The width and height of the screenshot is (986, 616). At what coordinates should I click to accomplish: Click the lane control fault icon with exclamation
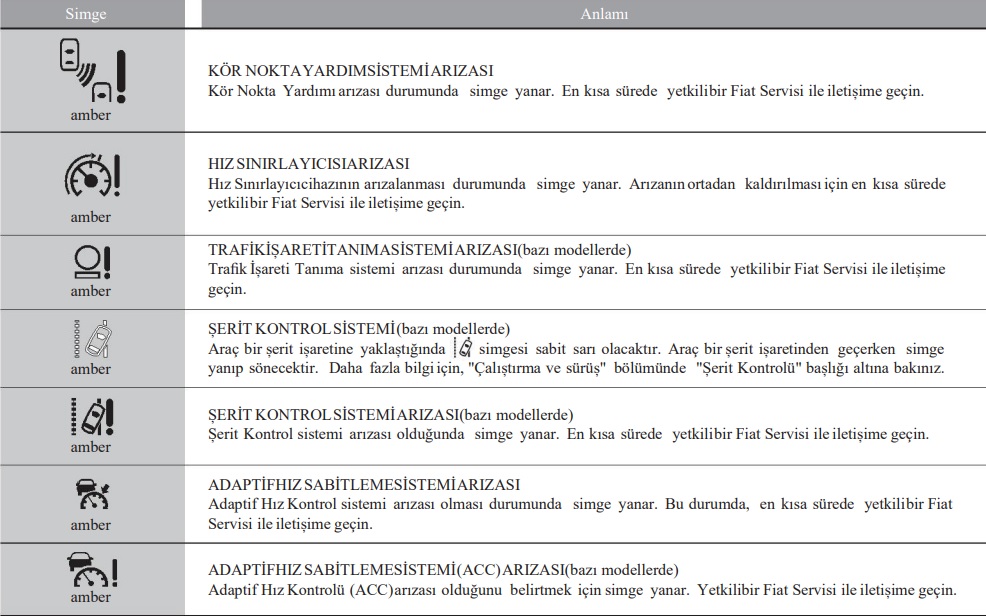click(x=92, y=417)
